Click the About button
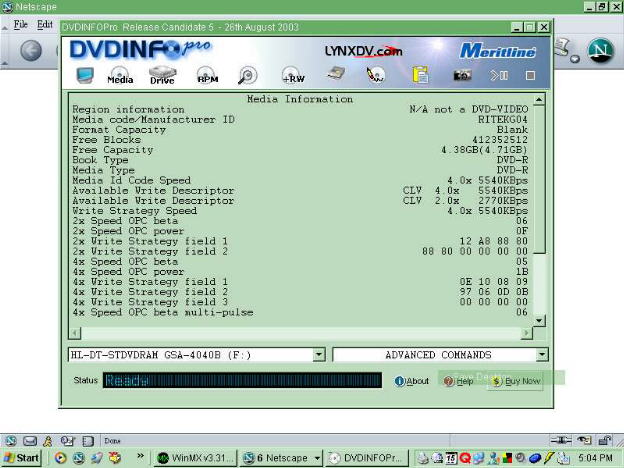The height and width of the screenshot is (468, 624). [411, 381]
